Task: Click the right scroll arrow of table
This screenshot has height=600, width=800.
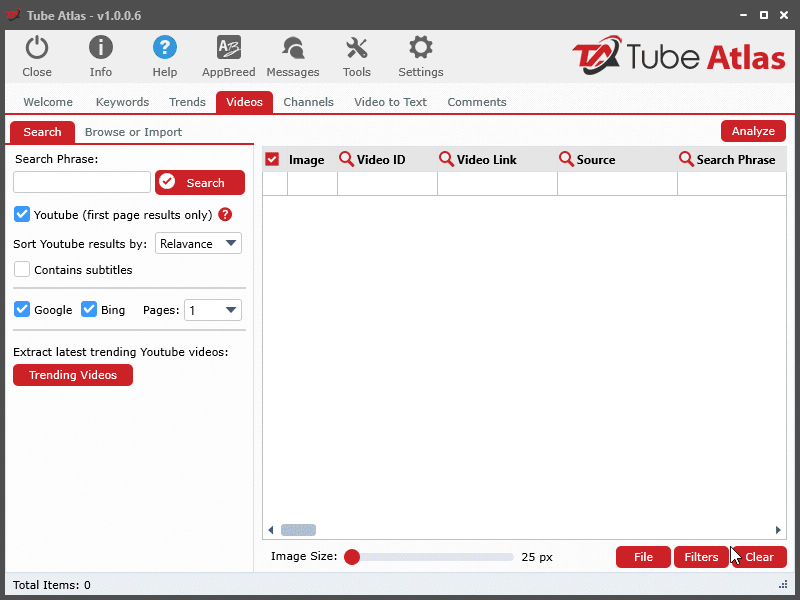Action: (778, 530)
